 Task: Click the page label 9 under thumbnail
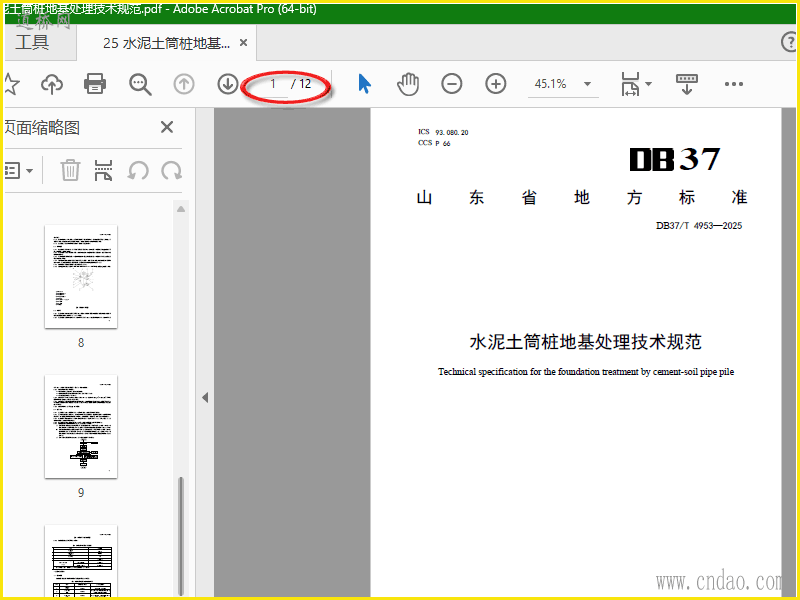(x=81, y=492)
